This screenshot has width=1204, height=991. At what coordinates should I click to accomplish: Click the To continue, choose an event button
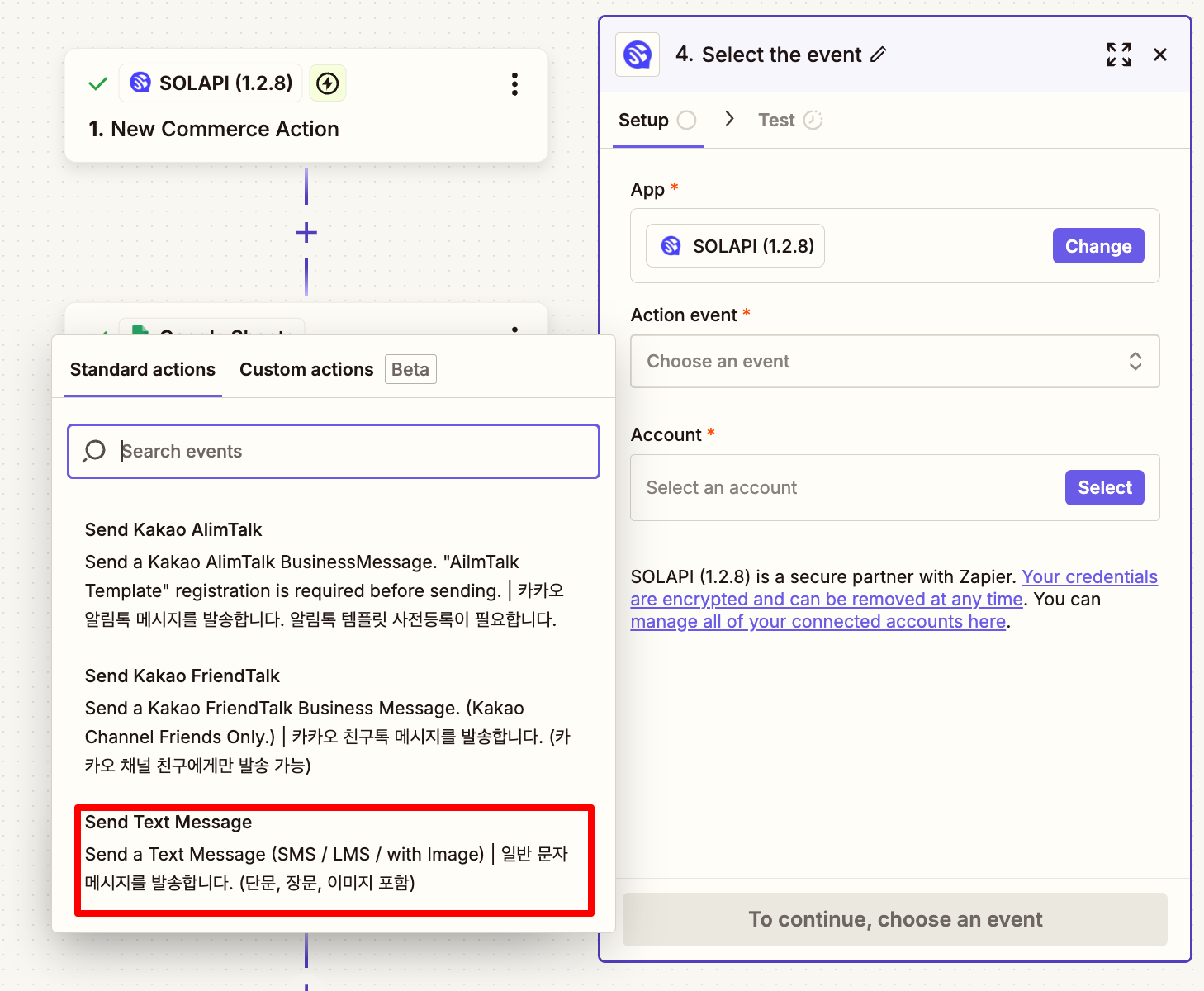pyautogui.click(x=895, y=919)
